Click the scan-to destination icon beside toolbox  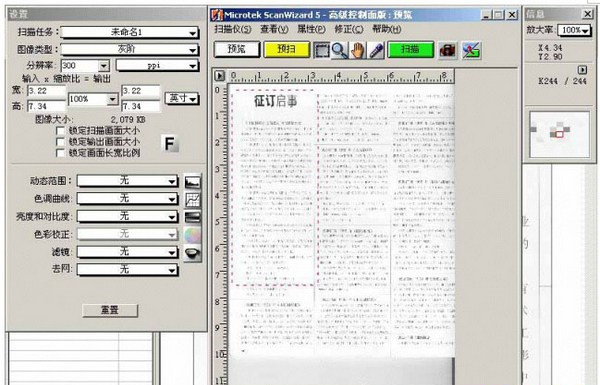click(x=471, y=50)
